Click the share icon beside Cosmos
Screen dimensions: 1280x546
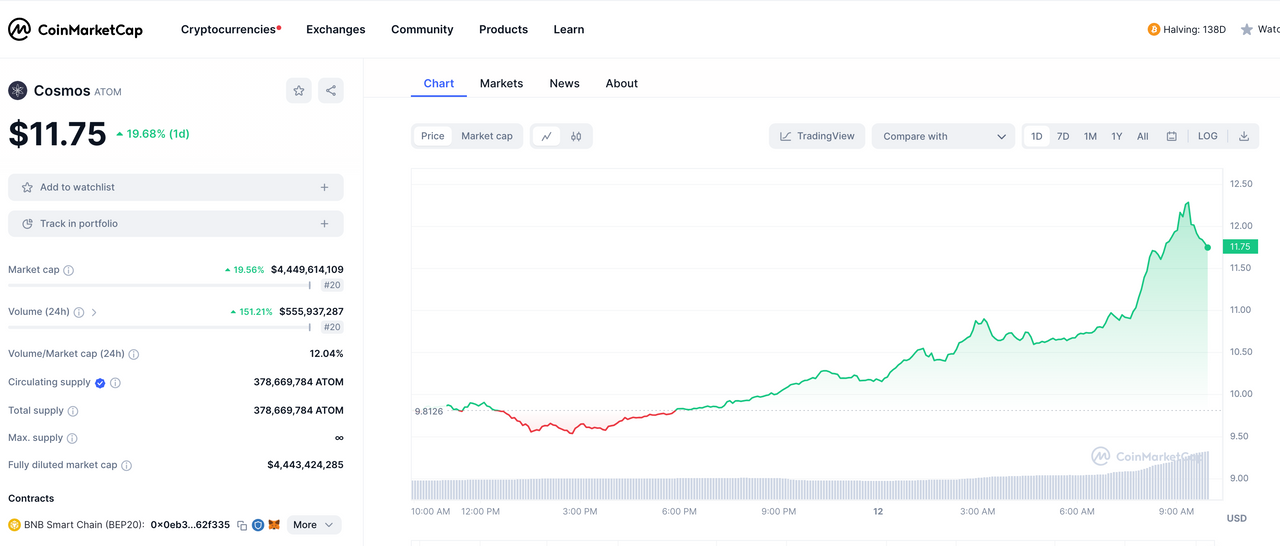click(x=331, y=91)
